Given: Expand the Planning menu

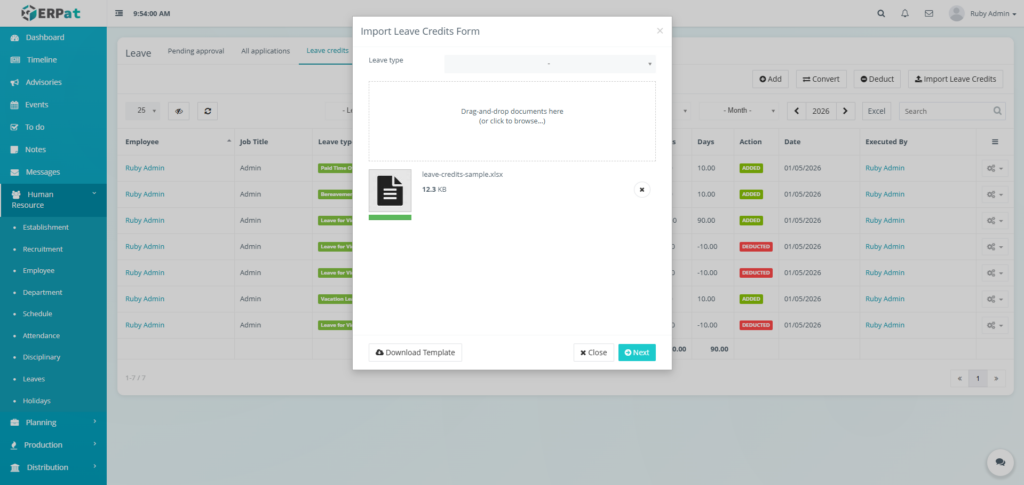Looking at the screenshot, I should (x=53, y=422).
